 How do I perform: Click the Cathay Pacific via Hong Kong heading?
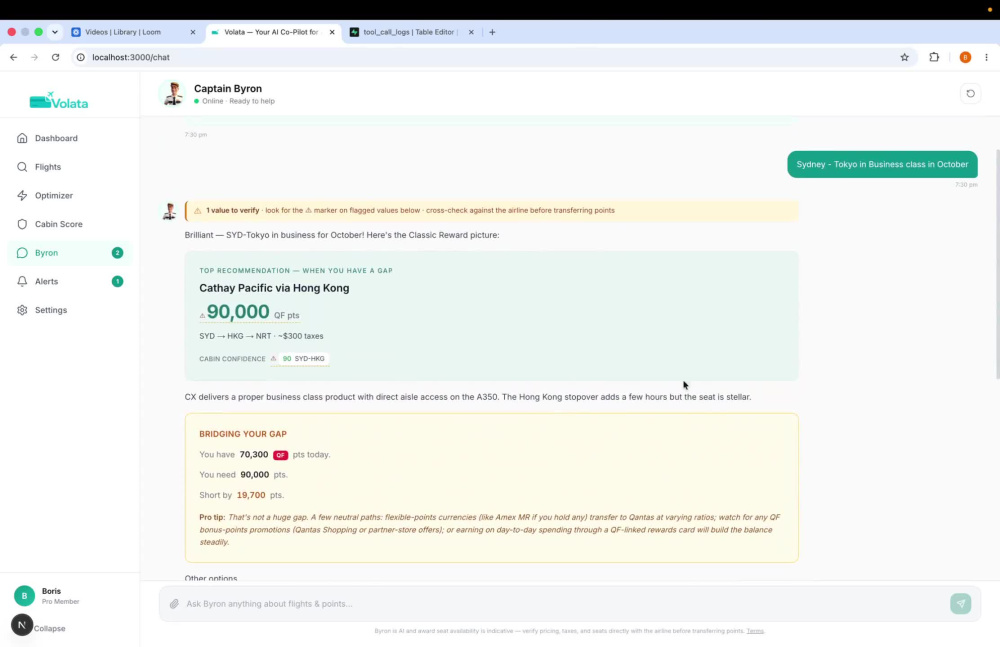click(274, 288)
